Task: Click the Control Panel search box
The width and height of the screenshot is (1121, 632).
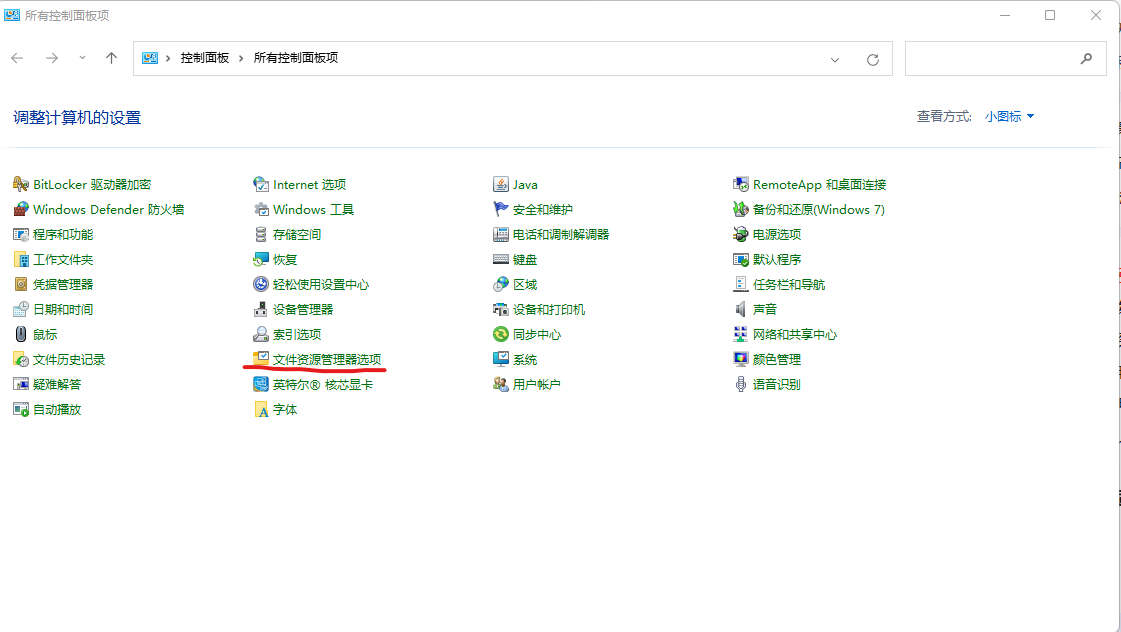Action: [990, 59]
